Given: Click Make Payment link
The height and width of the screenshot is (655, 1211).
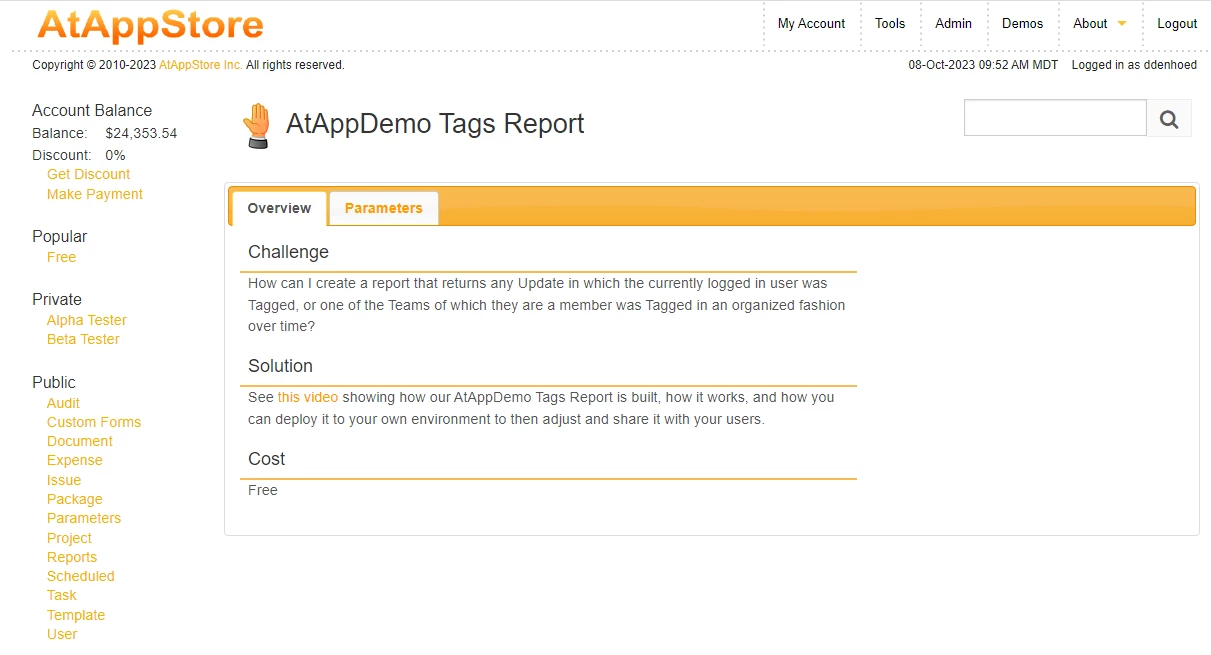Looking at the screenshot, I should (x=95, y=194).
